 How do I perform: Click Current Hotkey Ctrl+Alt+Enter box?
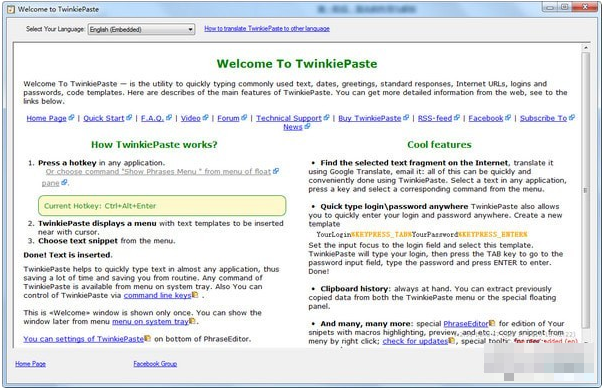(162, 206)
